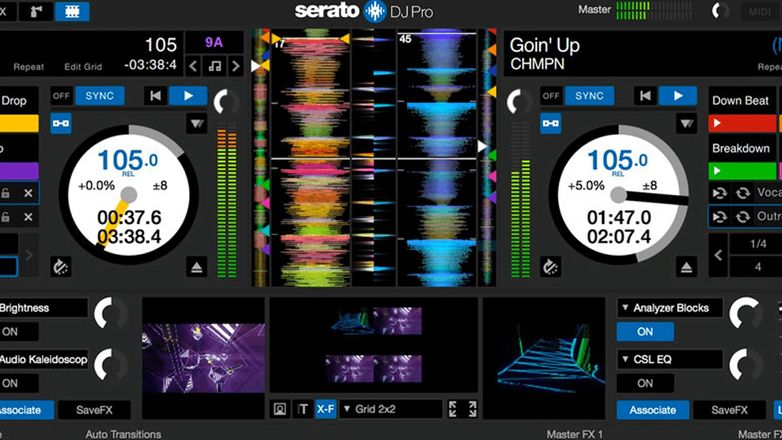The image size is (782, 440).
Task: Open Analyzer Blocks effect dropdown
Action: click(670, 308)
